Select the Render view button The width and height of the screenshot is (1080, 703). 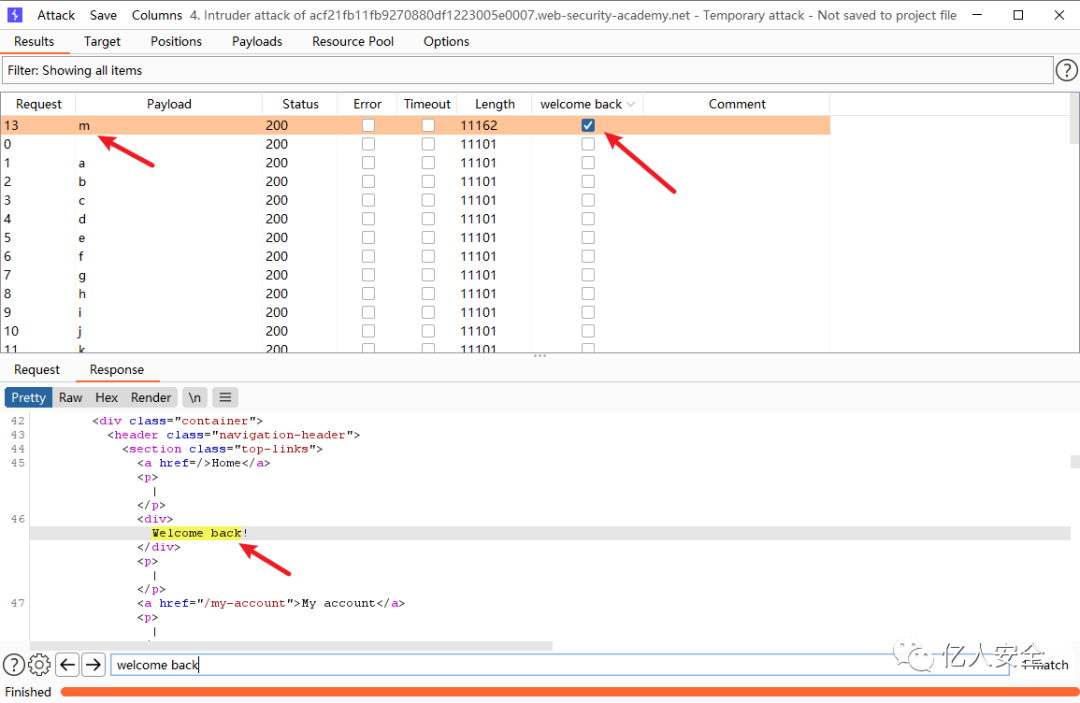151,397
